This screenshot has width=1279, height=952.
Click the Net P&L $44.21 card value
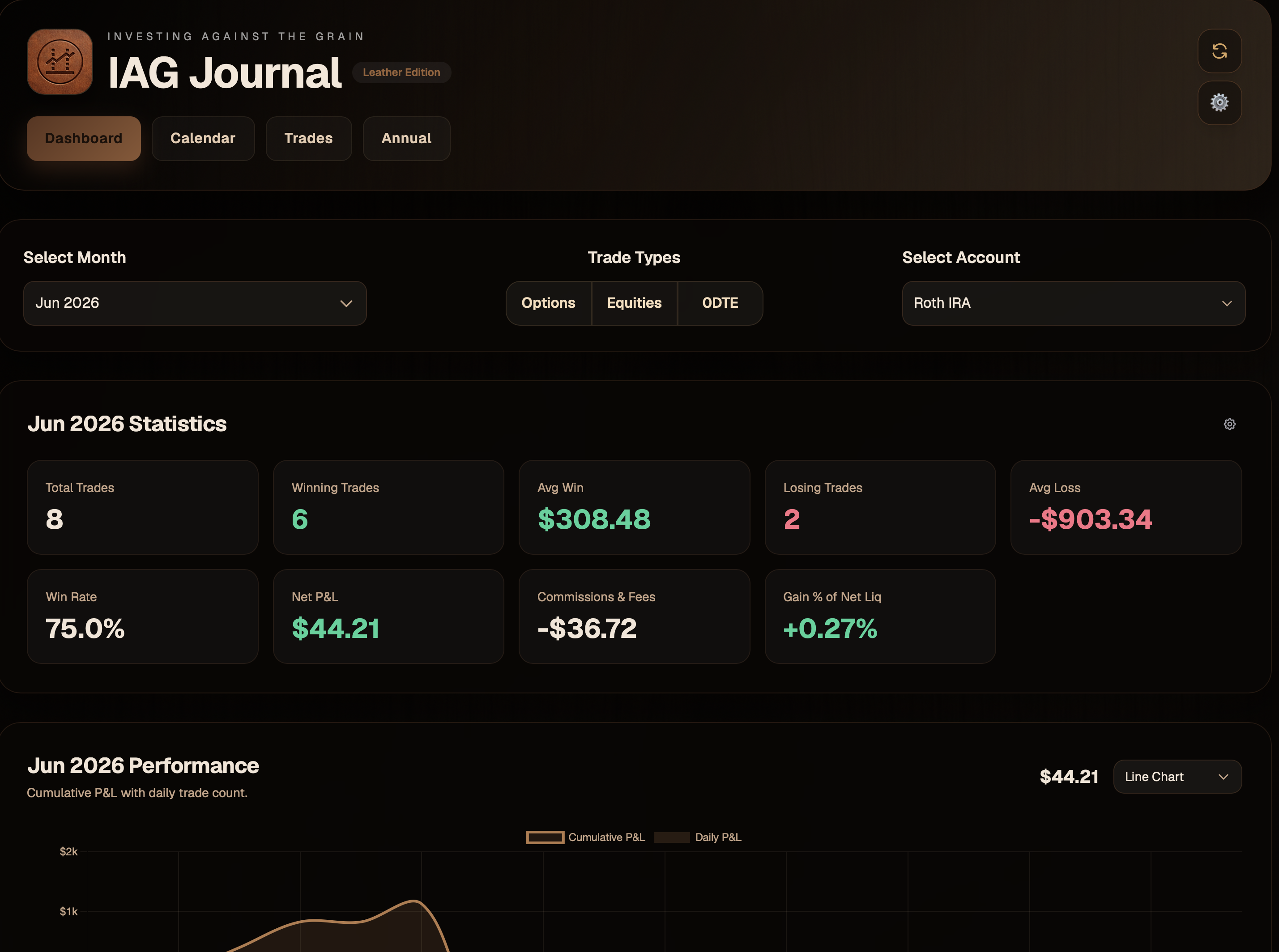click(x=336, y=629)
